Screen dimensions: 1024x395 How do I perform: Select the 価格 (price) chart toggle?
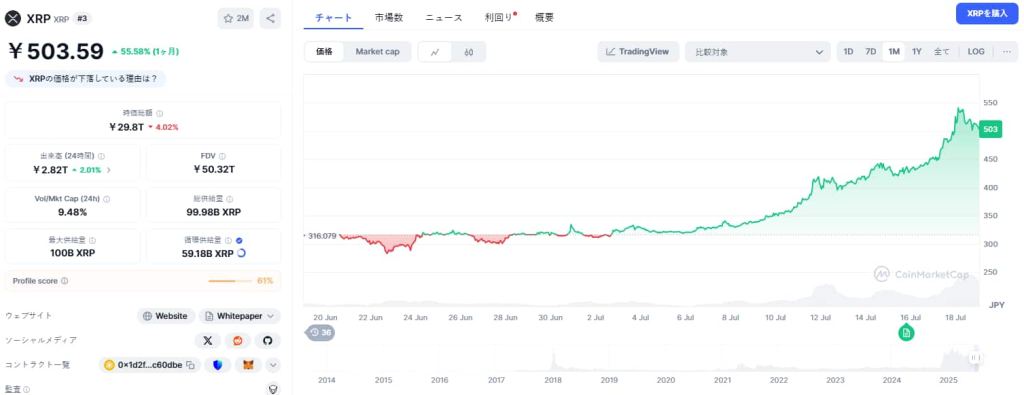click(x=325, y=52)
